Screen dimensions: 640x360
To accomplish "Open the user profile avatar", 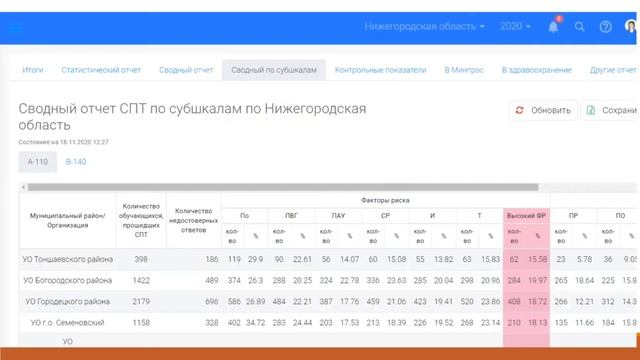I will (631, 26).
